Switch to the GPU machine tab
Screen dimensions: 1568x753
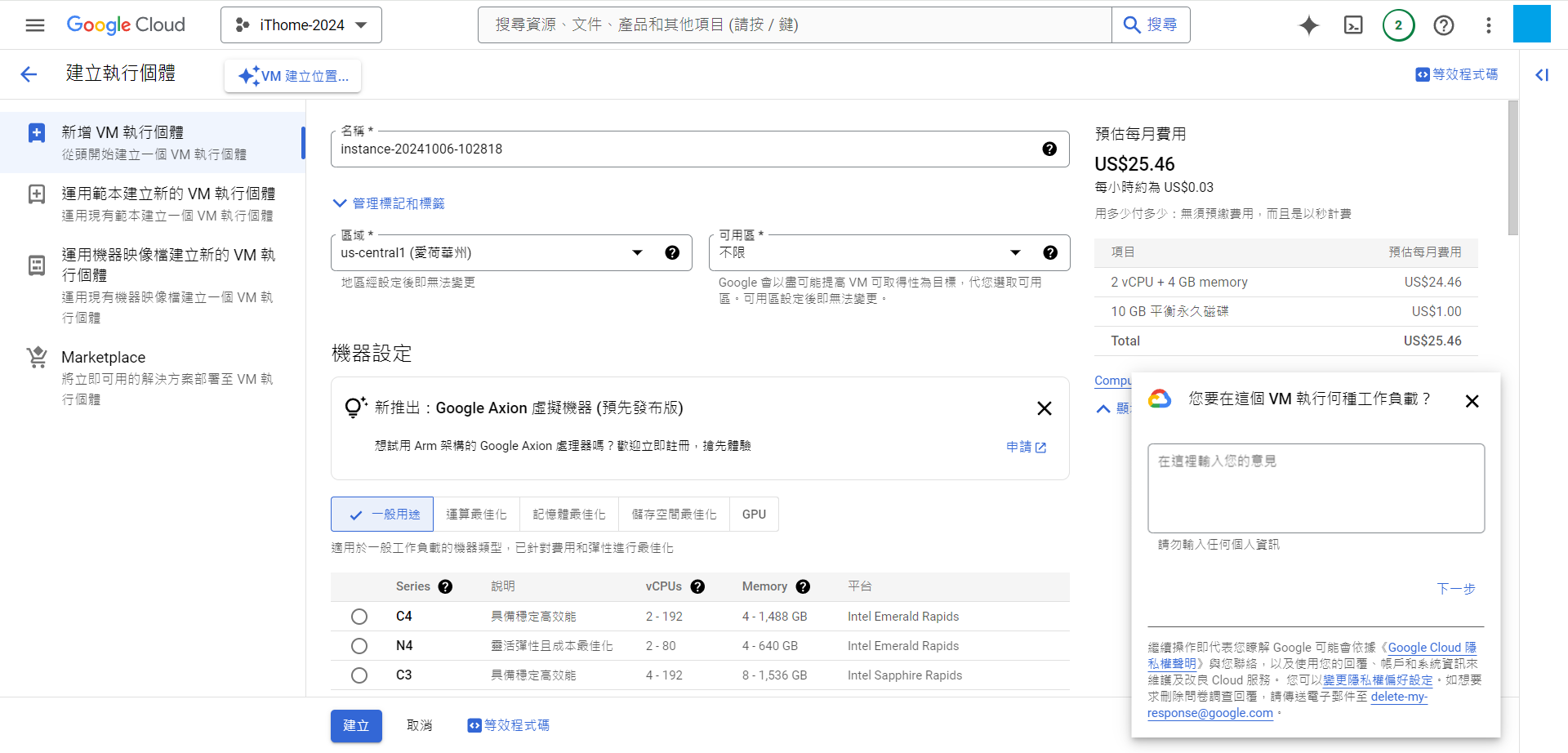[x=754, y=515]
